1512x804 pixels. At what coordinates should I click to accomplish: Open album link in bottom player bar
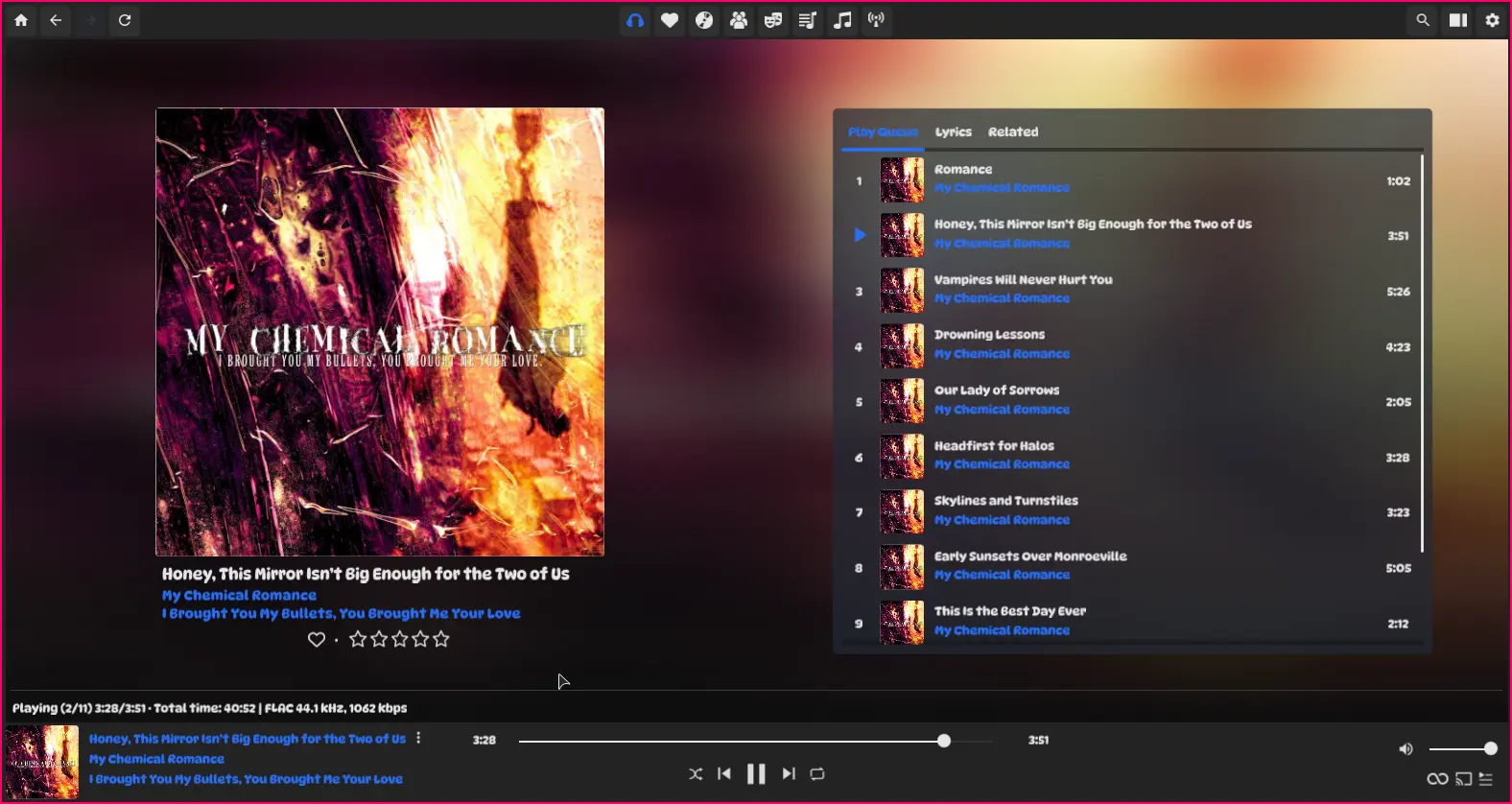[246, 779]
